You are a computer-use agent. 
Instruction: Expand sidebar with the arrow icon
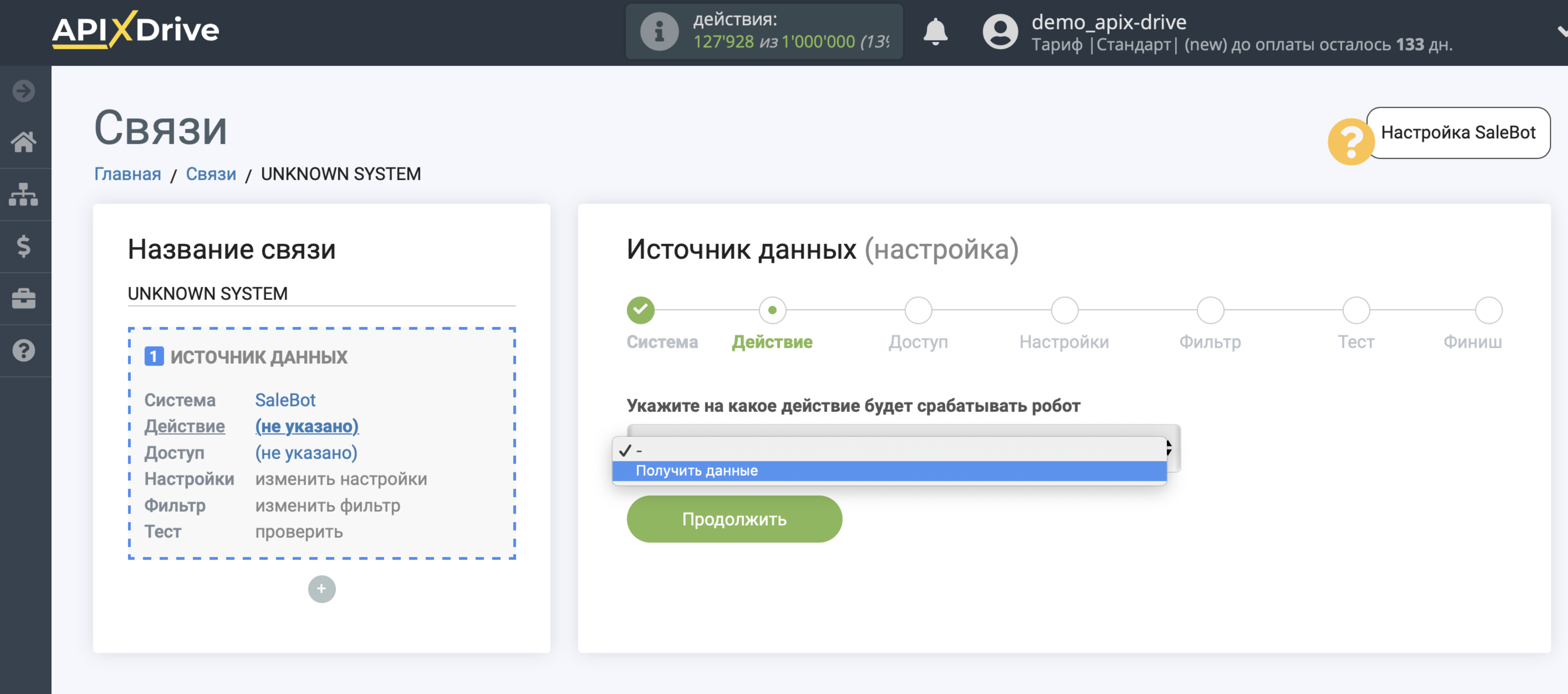click(x=24, y=91)
